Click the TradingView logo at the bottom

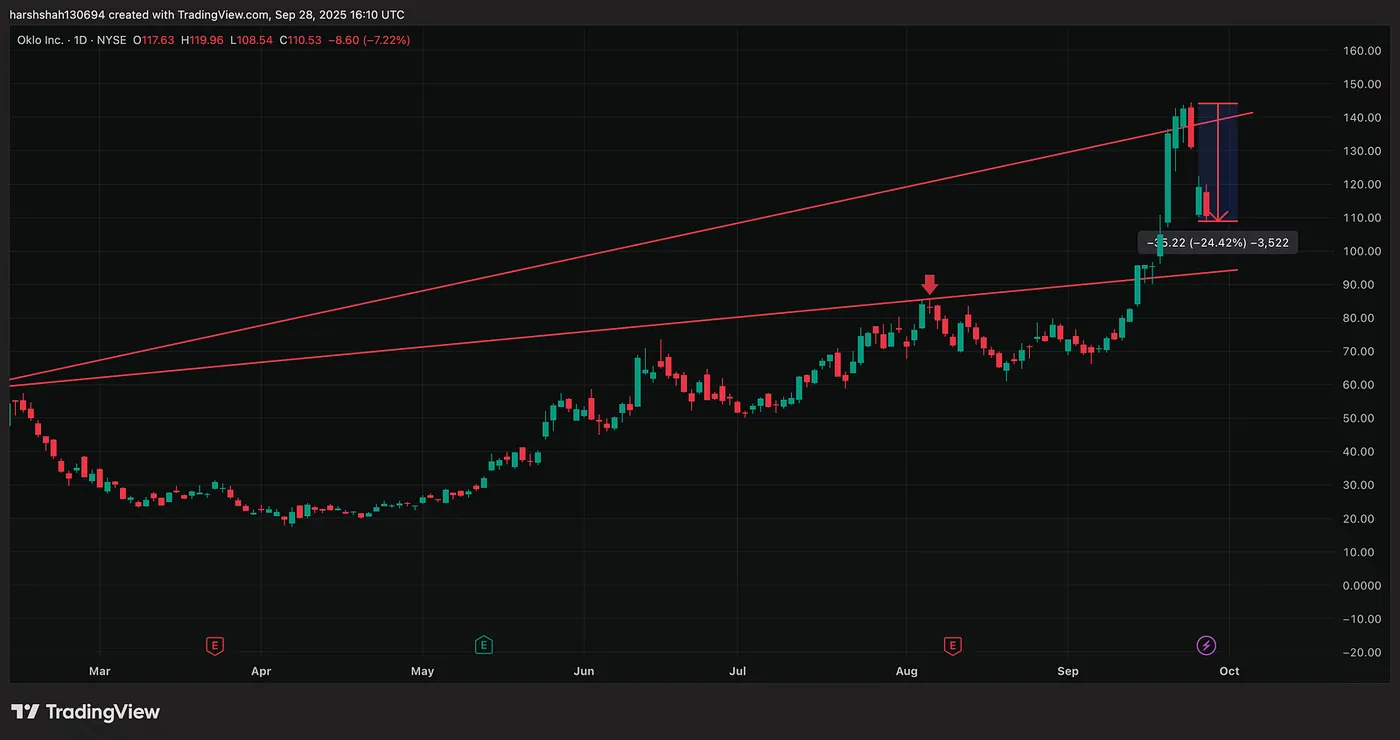click(x=85, y=712)
